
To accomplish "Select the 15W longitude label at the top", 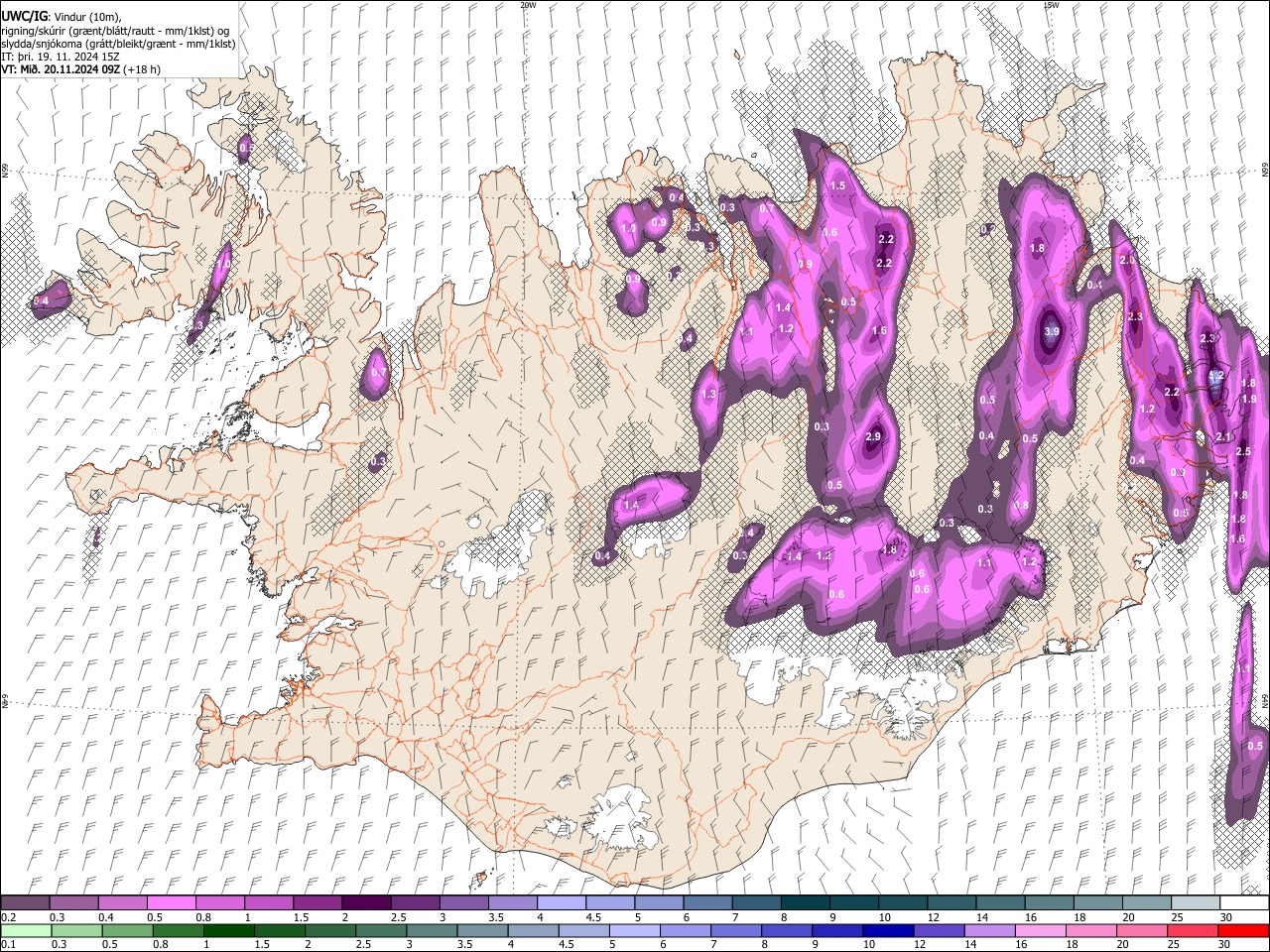I will click(x=1051, y=5).
